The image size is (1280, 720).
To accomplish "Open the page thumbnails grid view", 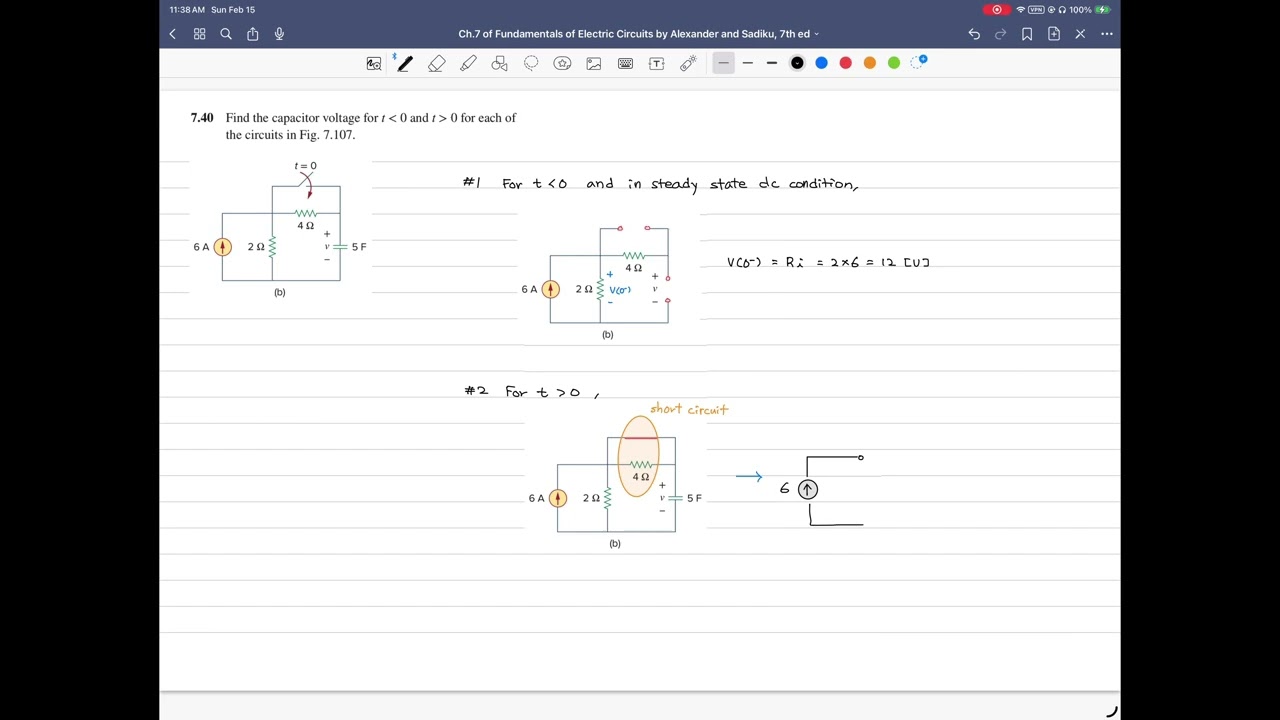I will (x=199, y=34).
